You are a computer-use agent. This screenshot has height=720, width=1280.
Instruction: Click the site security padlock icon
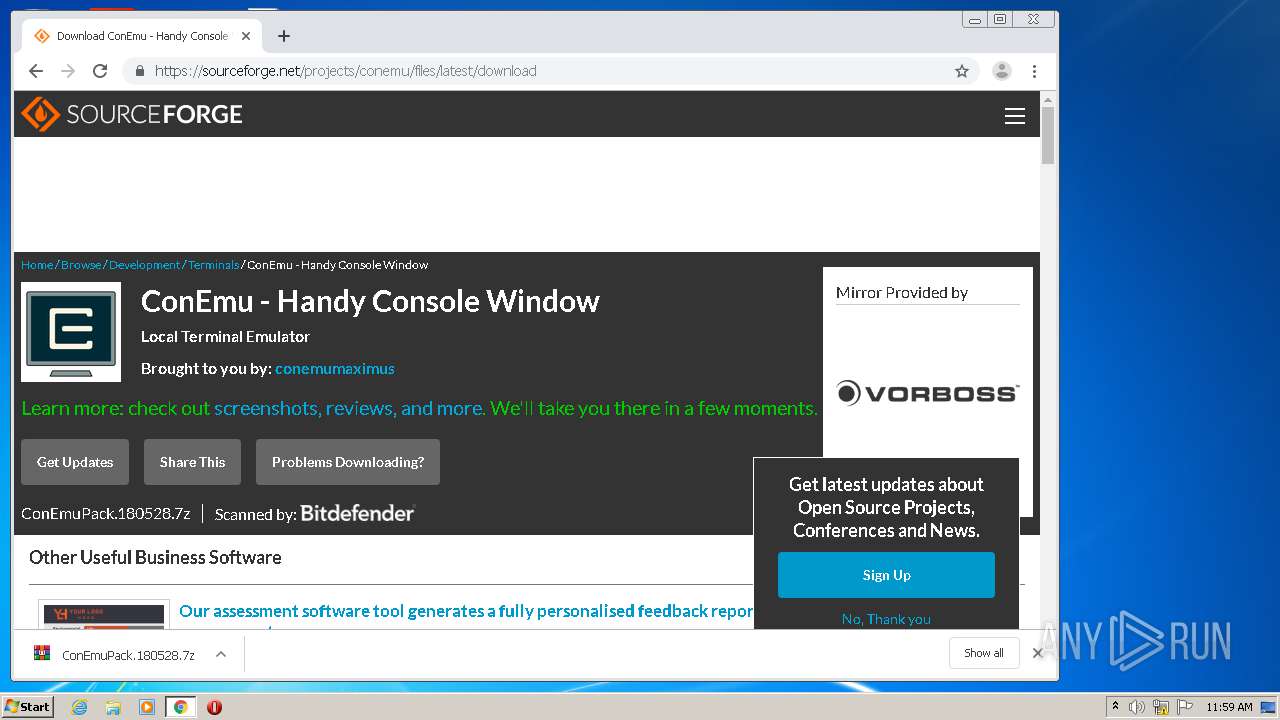pos(139,71)
